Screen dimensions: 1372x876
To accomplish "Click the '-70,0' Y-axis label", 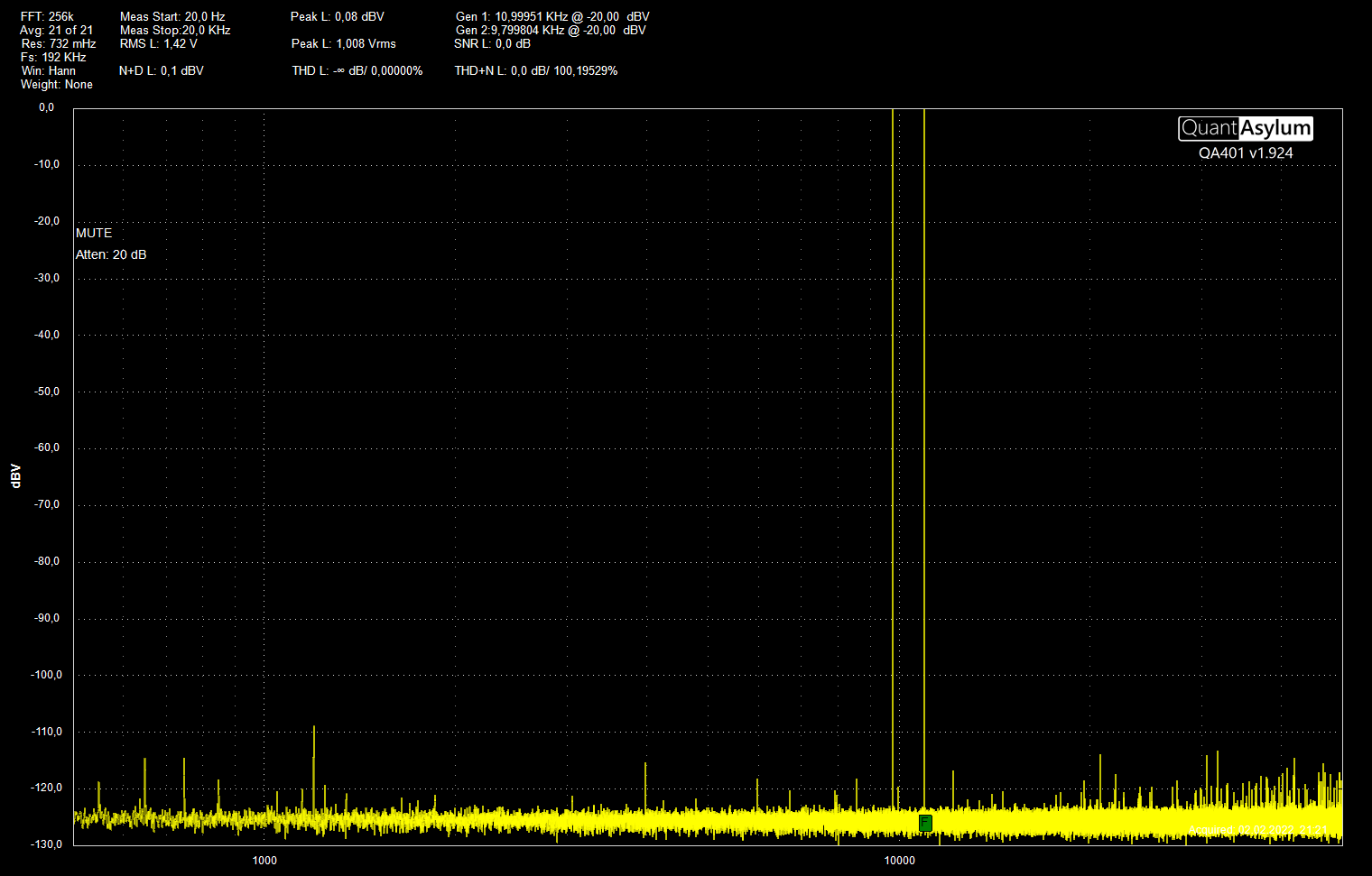I will 47,504.
